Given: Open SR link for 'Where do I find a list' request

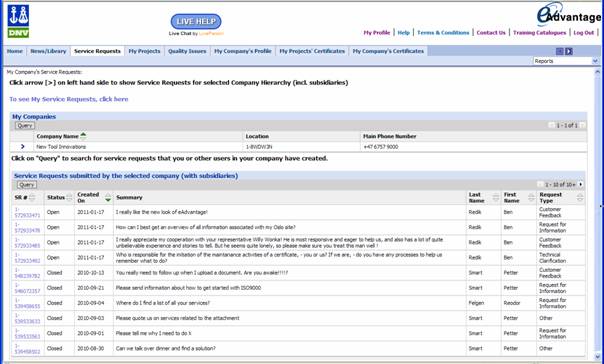Looking at the screenshot, I should (27, 303).
